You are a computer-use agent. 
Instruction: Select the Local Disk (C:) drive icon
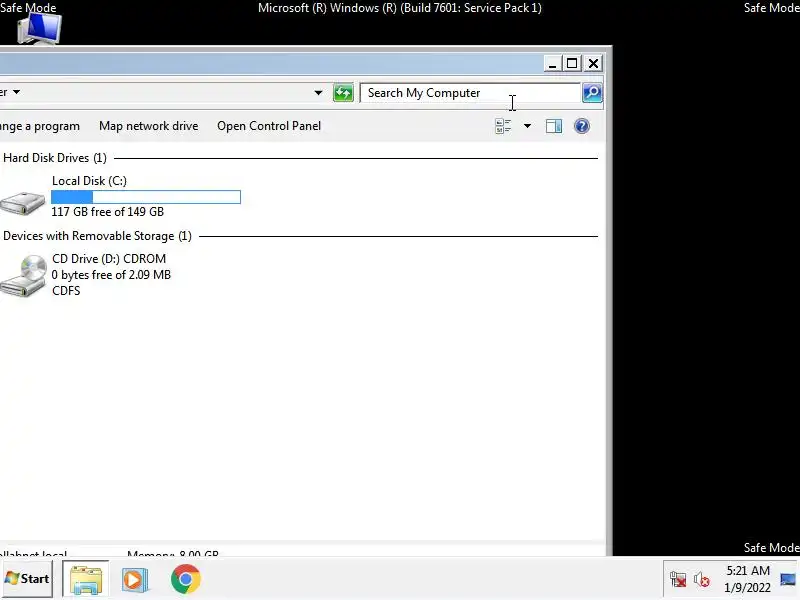(22, 203)
